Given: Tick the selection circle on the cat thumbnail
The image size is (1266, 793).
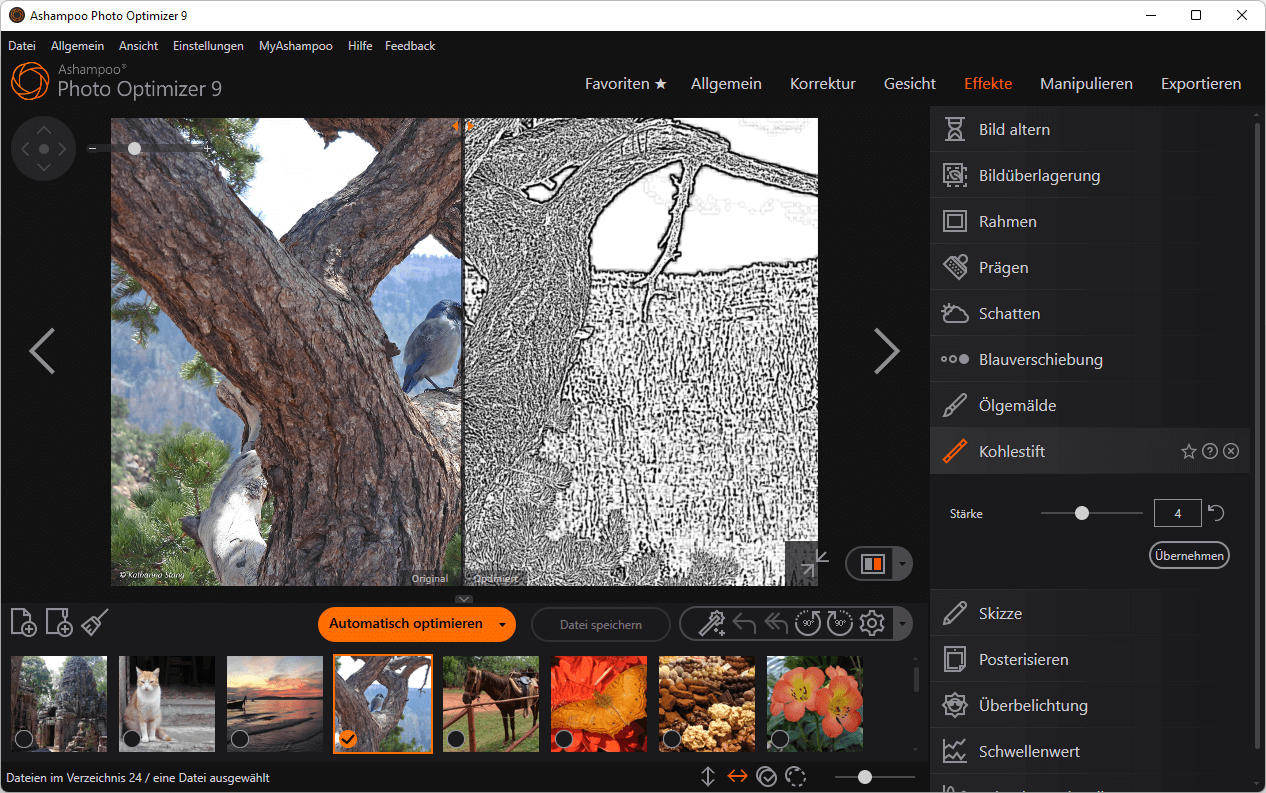Looking at the screenshot, I should tap(132, 739).
